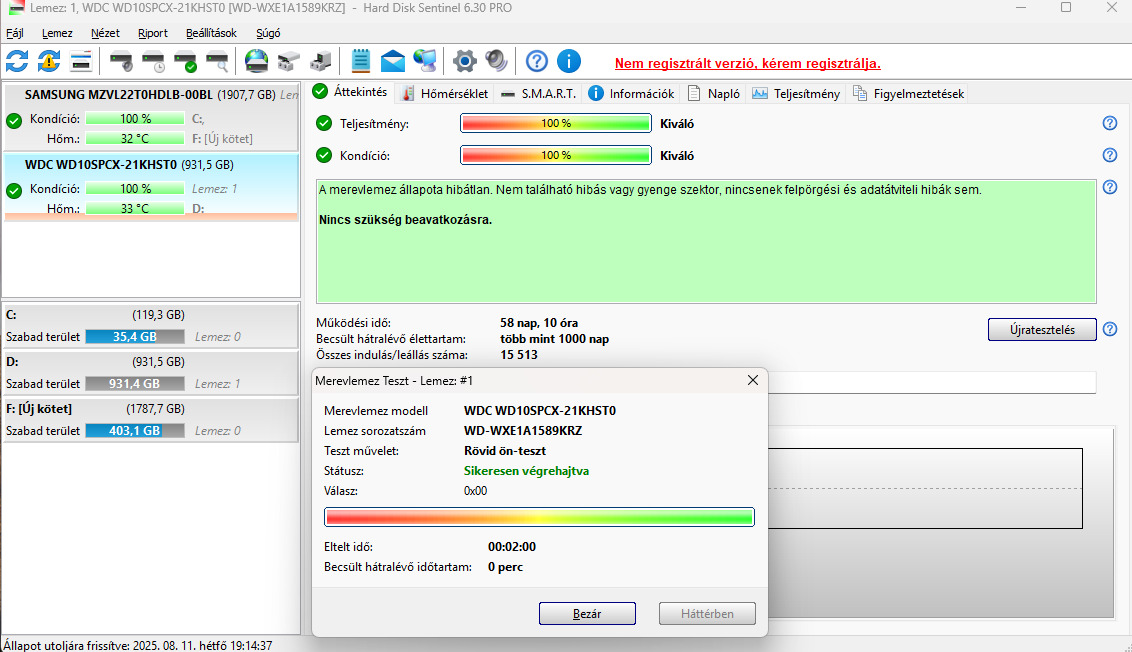The width and height of the screenshot is (1132, 652).
Task: Open the Fájl menu
Action: click(14, 33)
